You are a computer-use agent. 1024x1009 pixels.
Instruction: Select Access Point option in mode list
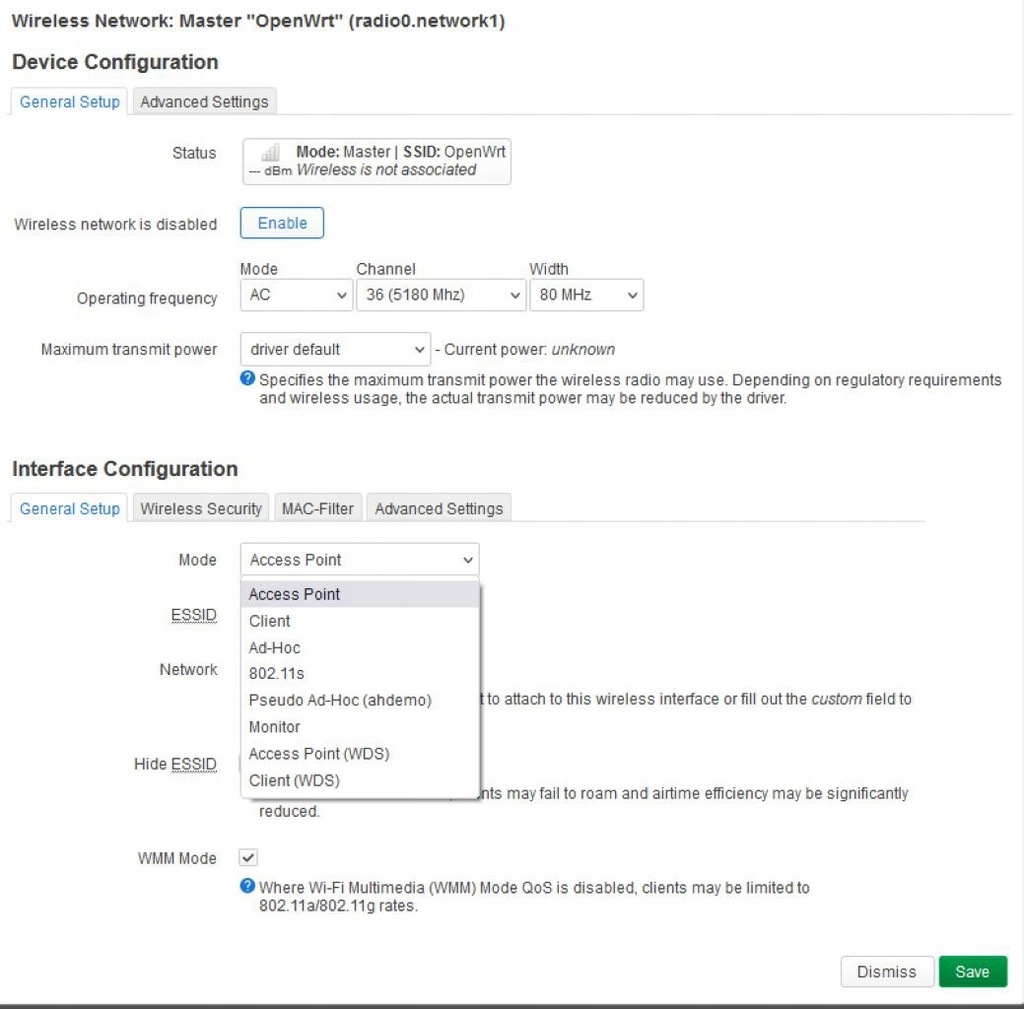(x=360, y=594)
